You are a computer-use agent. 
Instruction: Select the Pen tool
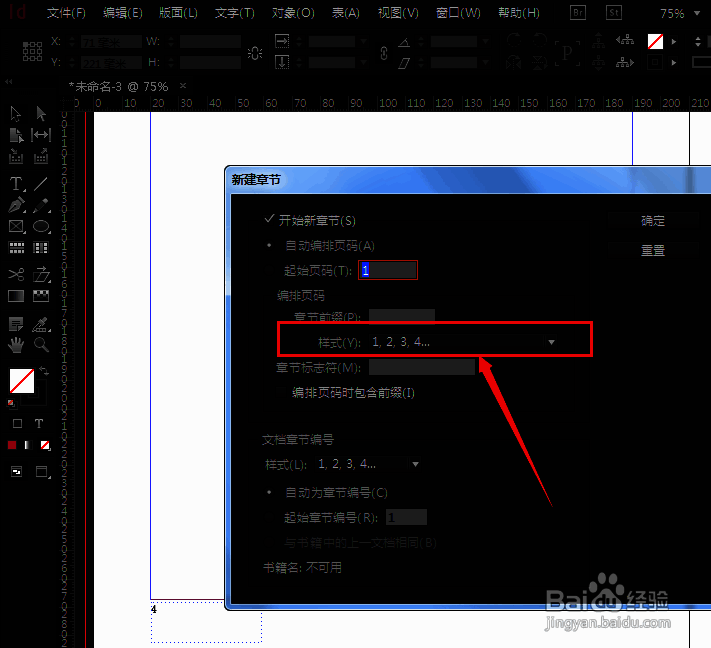coord(16,205)
